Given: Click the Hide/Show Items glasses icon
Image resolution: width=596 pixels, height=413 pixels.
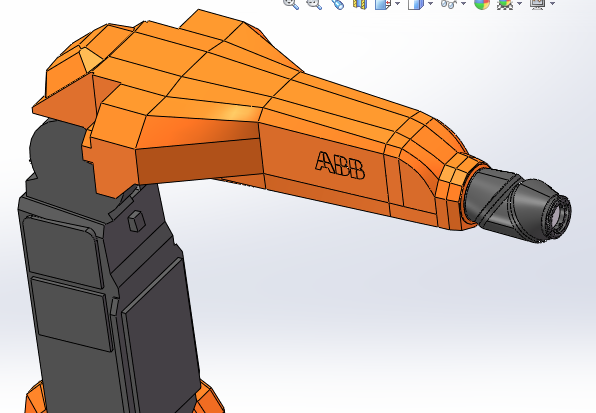Looking at the screenshot, I should point(449,3).
